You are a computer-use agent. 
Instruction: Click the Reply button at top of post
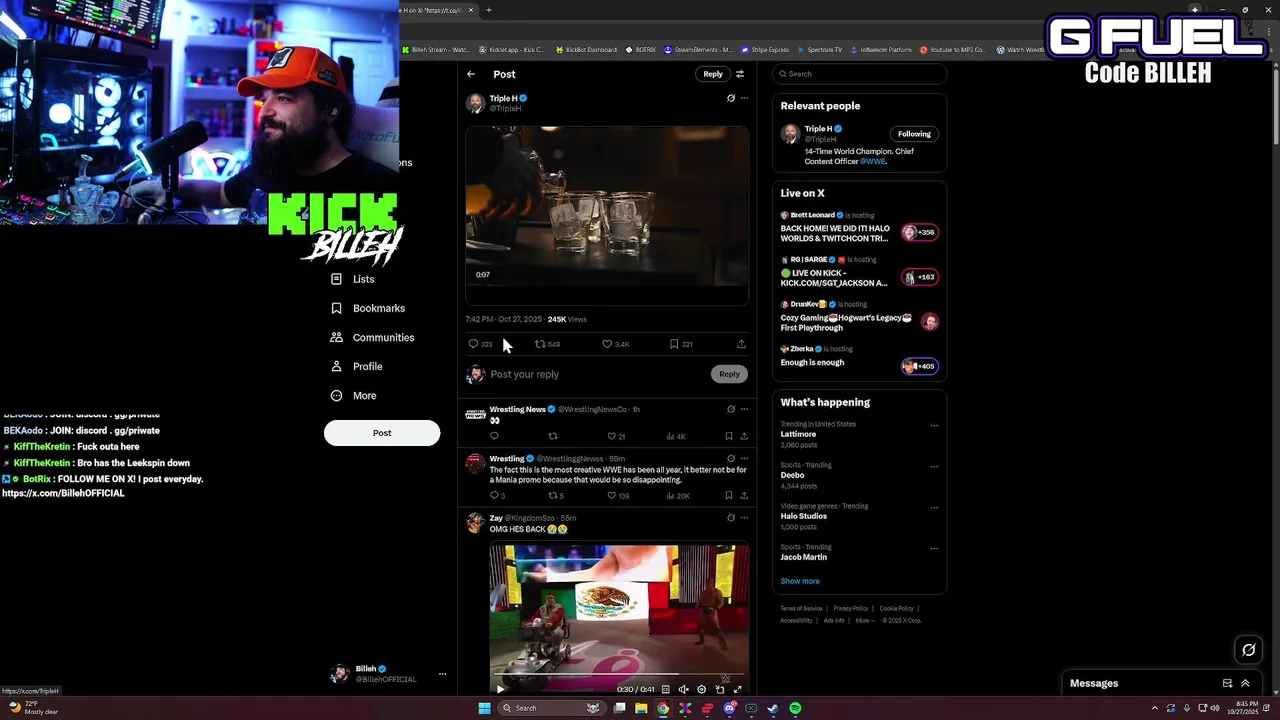click(713, 74)
